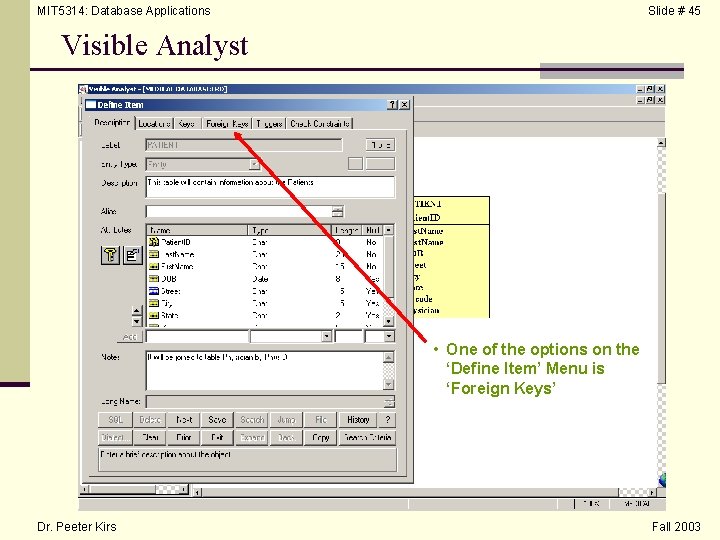
Task: Click the State attribute row icon
Action: click(154, 315)
